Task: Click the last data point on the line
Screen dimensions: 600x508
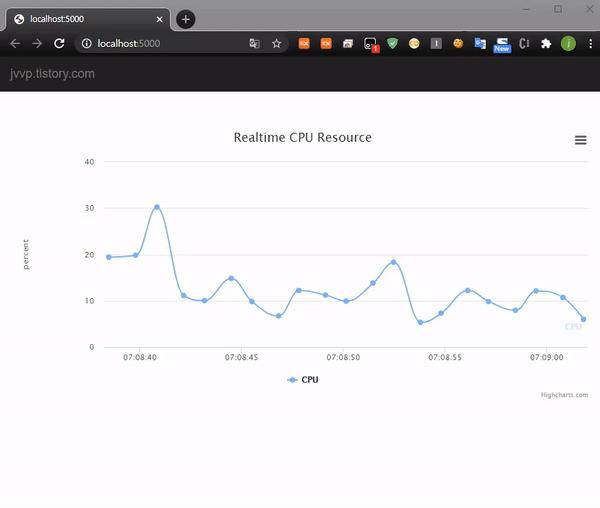Action: pyautogui.click(x=583, y=319)
